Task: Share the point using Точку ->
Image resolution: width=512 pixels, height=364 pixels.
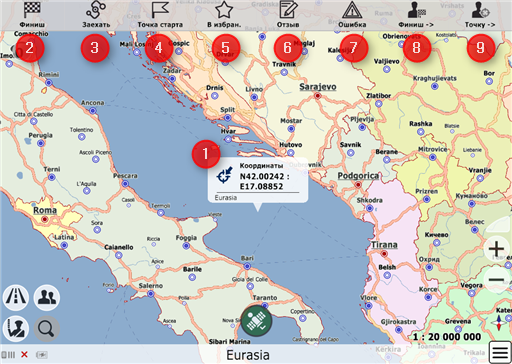Action: (480, 15)
